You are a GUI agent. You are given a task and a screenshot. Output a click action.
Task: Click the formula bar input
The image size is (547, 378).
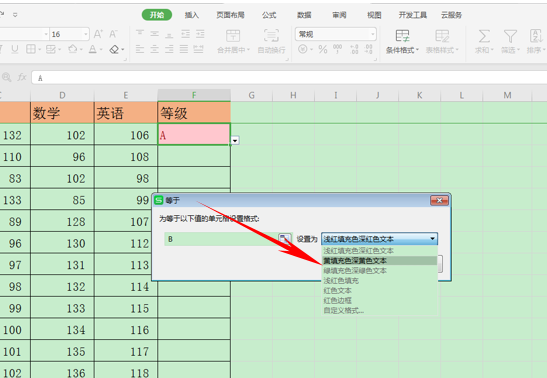pos(289,77)
